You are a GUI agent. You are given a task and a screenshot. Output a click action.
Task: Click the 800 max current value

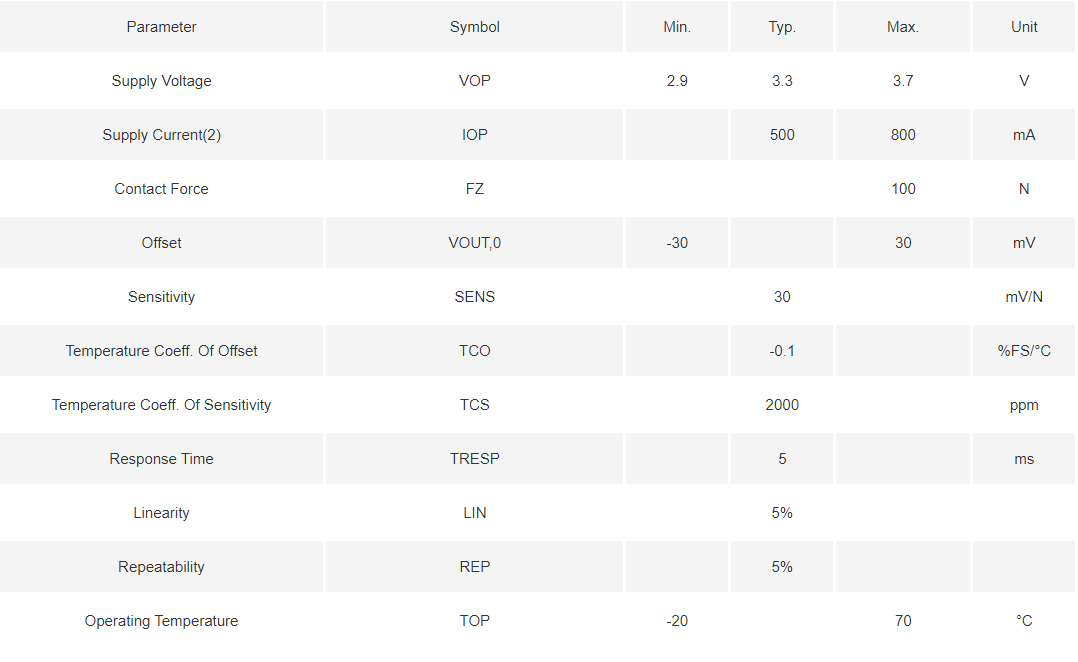click(x=903, y=135)
